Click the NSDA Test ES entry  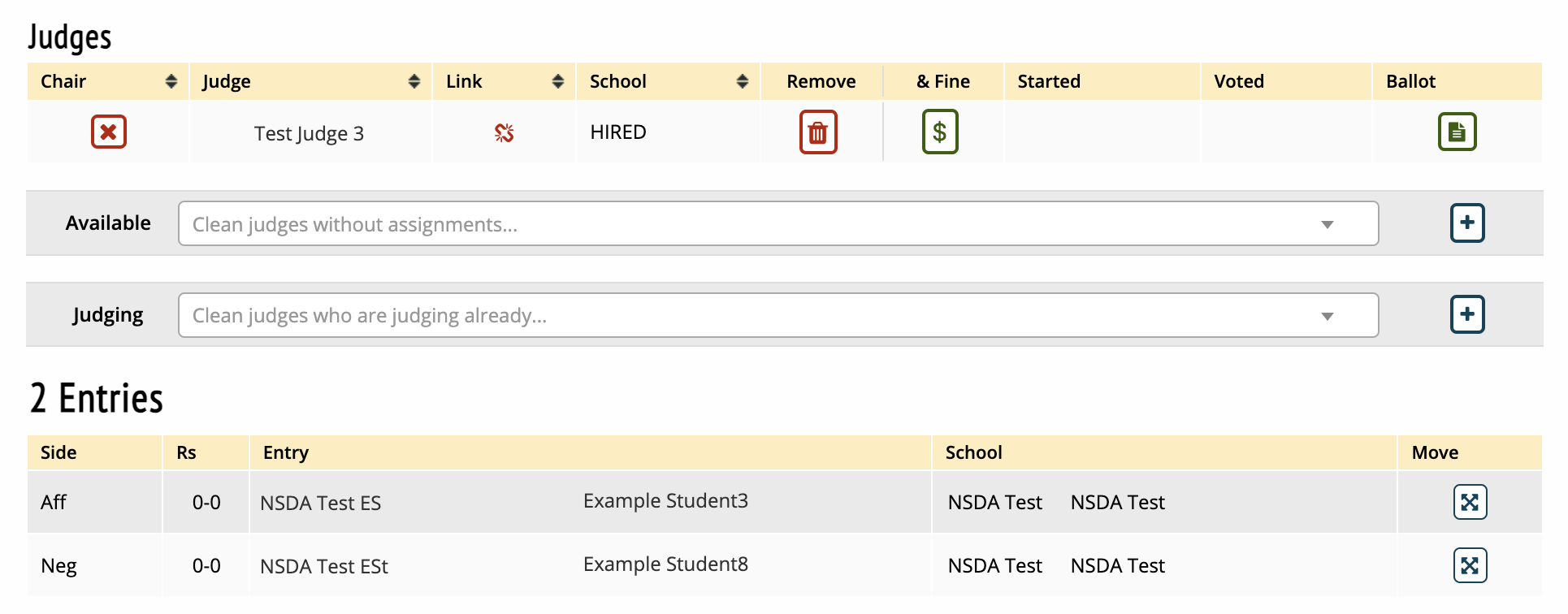(320, 504)
